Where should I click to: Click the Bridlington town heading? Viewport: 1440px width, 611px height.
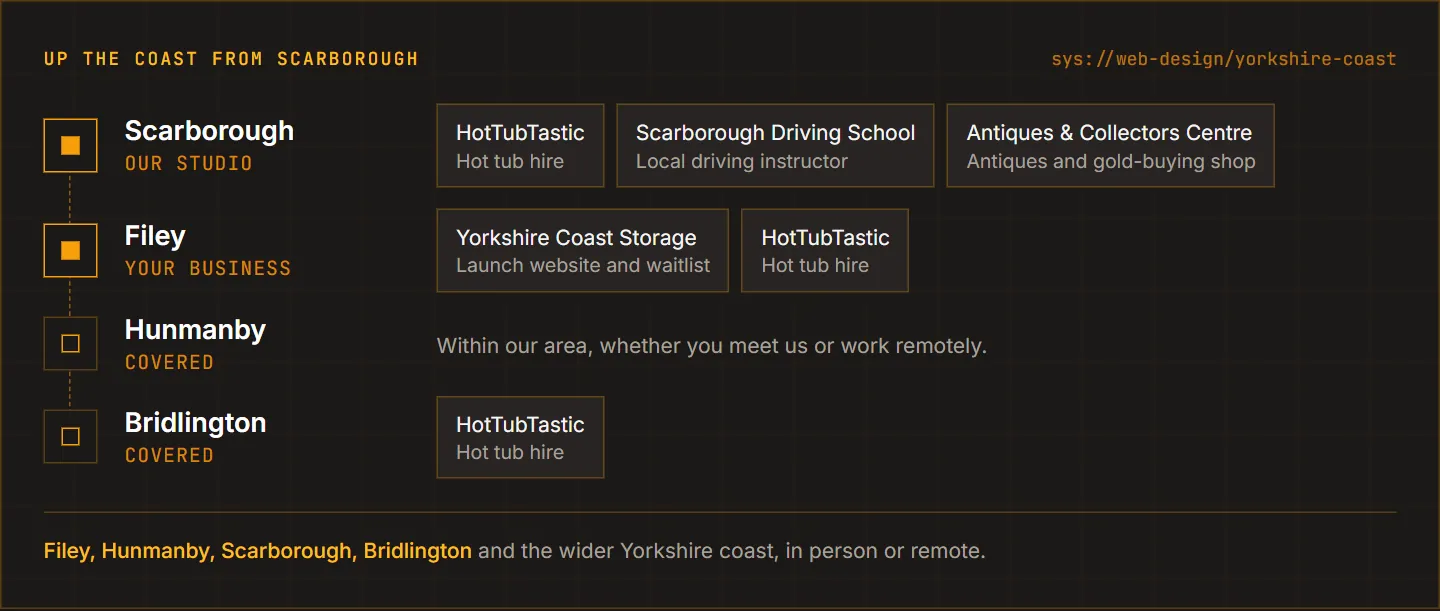coord(195,423)
